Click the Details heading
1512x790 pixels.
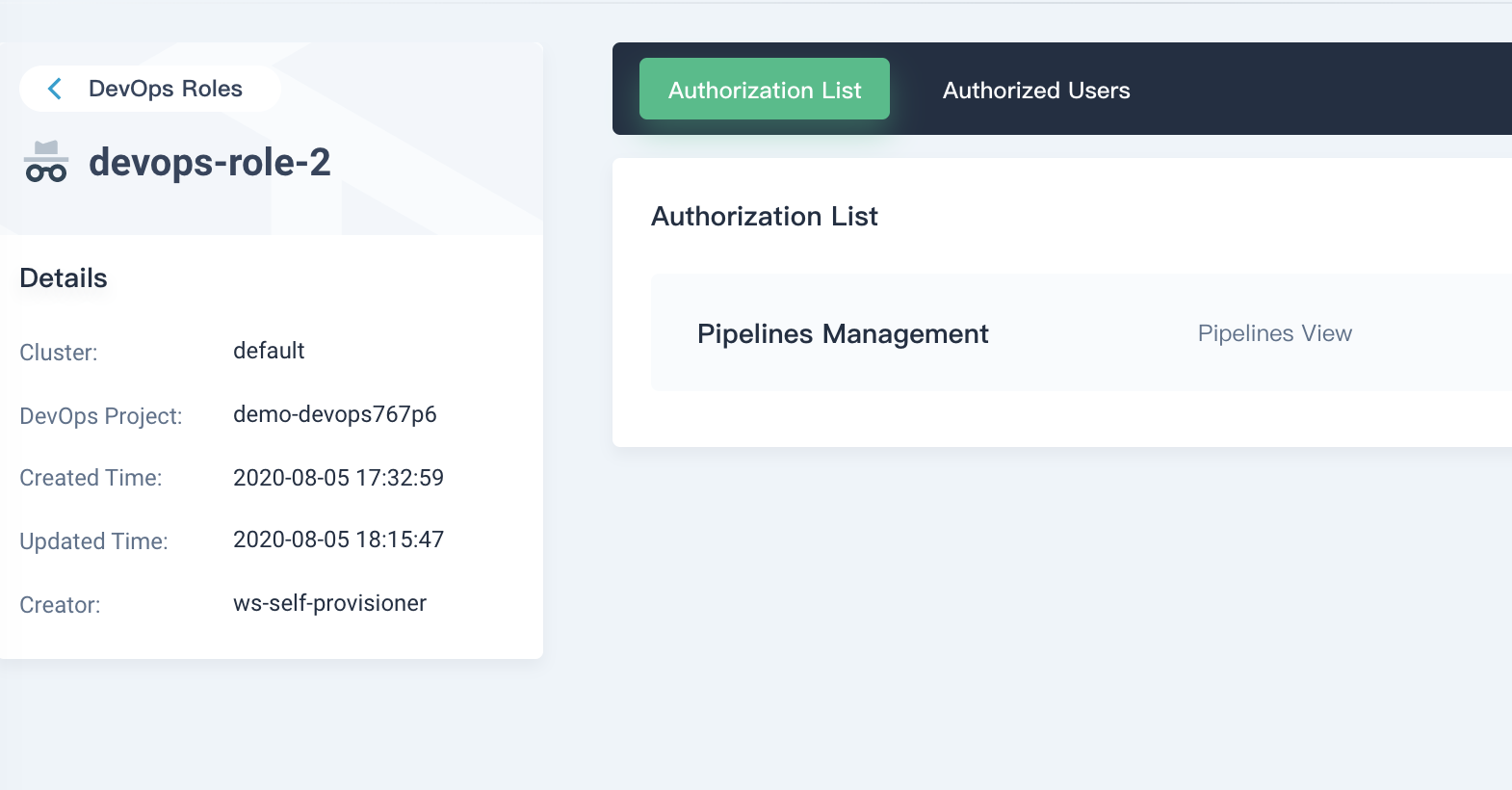pos(64,277)
